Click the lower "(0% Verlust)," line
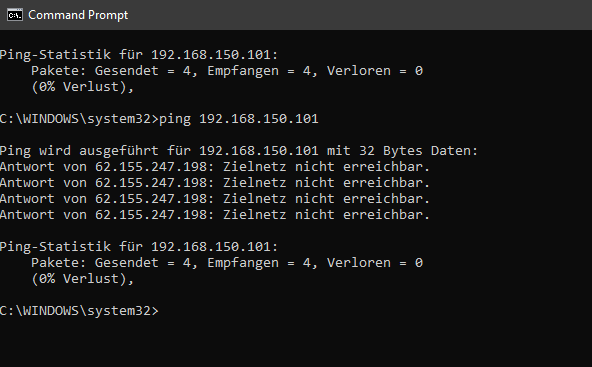592x367 pixels. point(83,279)
